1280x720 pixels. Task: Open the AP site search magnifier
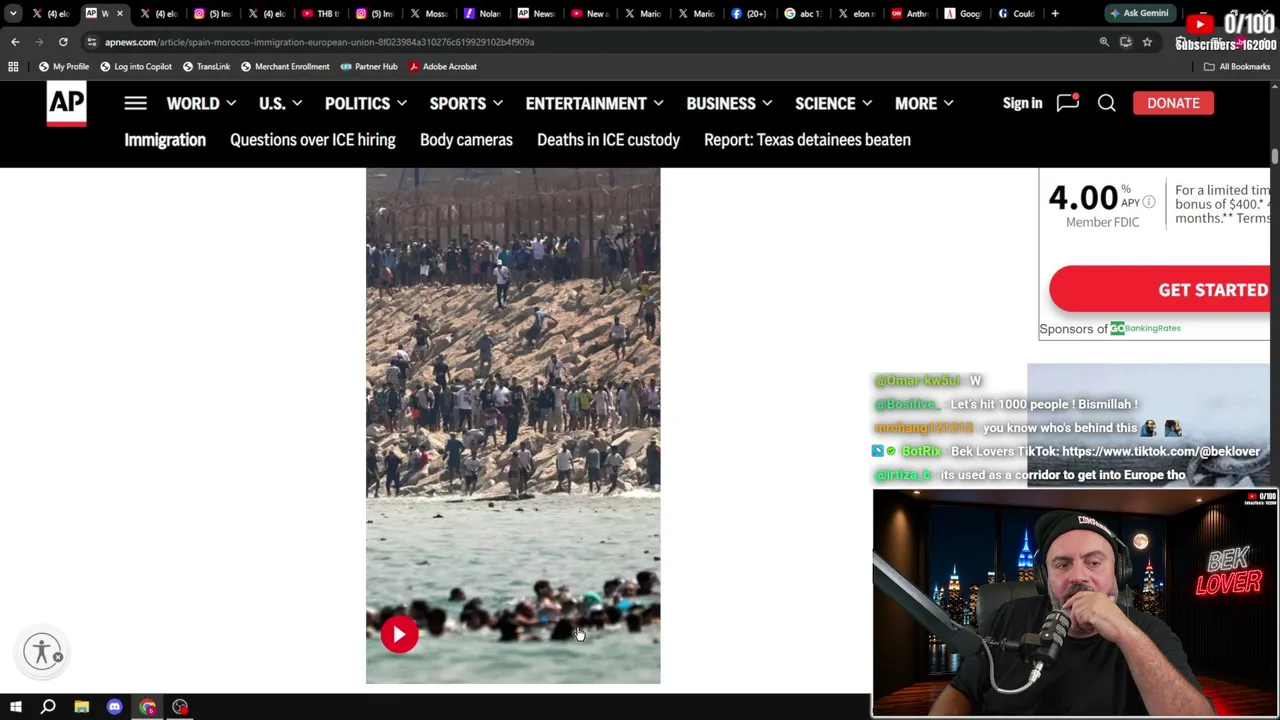coord(1106,103)
